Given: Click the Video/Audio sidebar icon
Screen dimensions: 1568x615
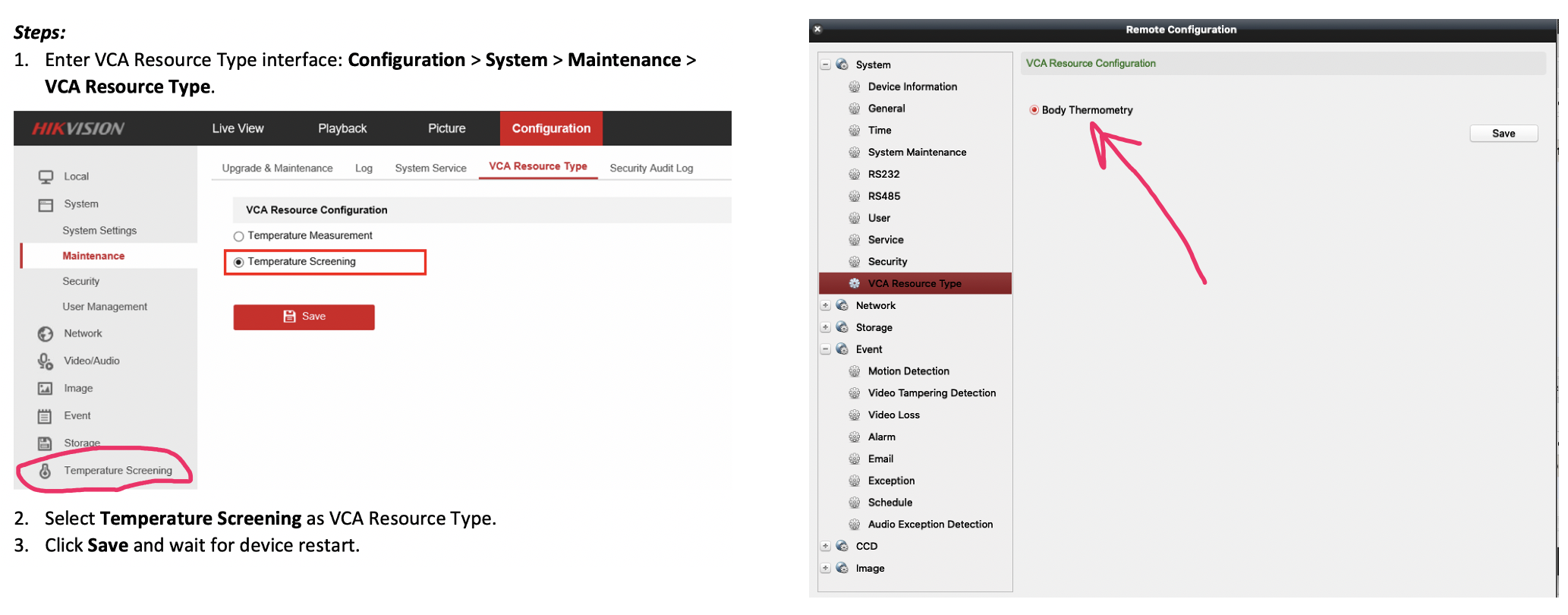Looking at the screenshot, I should tap(46, 361).
